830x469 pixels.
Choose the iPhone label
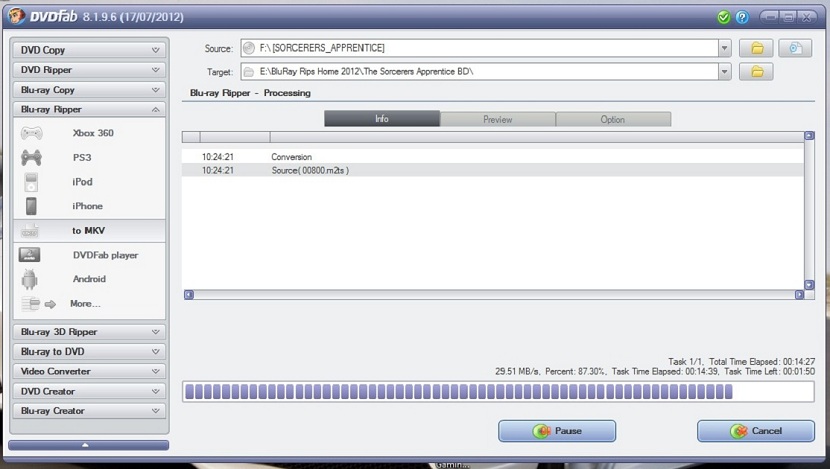[87, 206]
